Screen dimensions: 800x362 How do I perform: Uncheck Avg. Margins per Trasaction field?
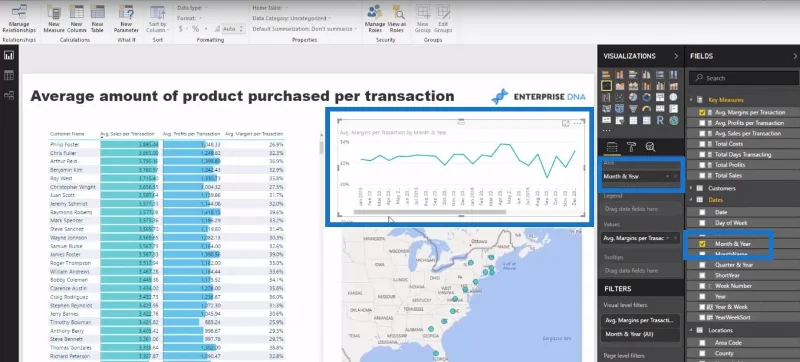coord(702,112)
